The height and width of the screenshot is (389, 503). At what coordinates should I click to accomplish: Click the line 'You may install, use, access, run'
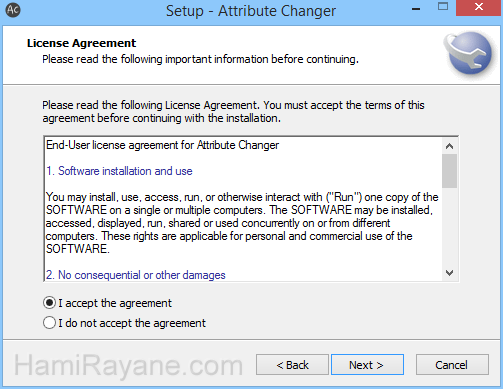(x=242, y=197)
